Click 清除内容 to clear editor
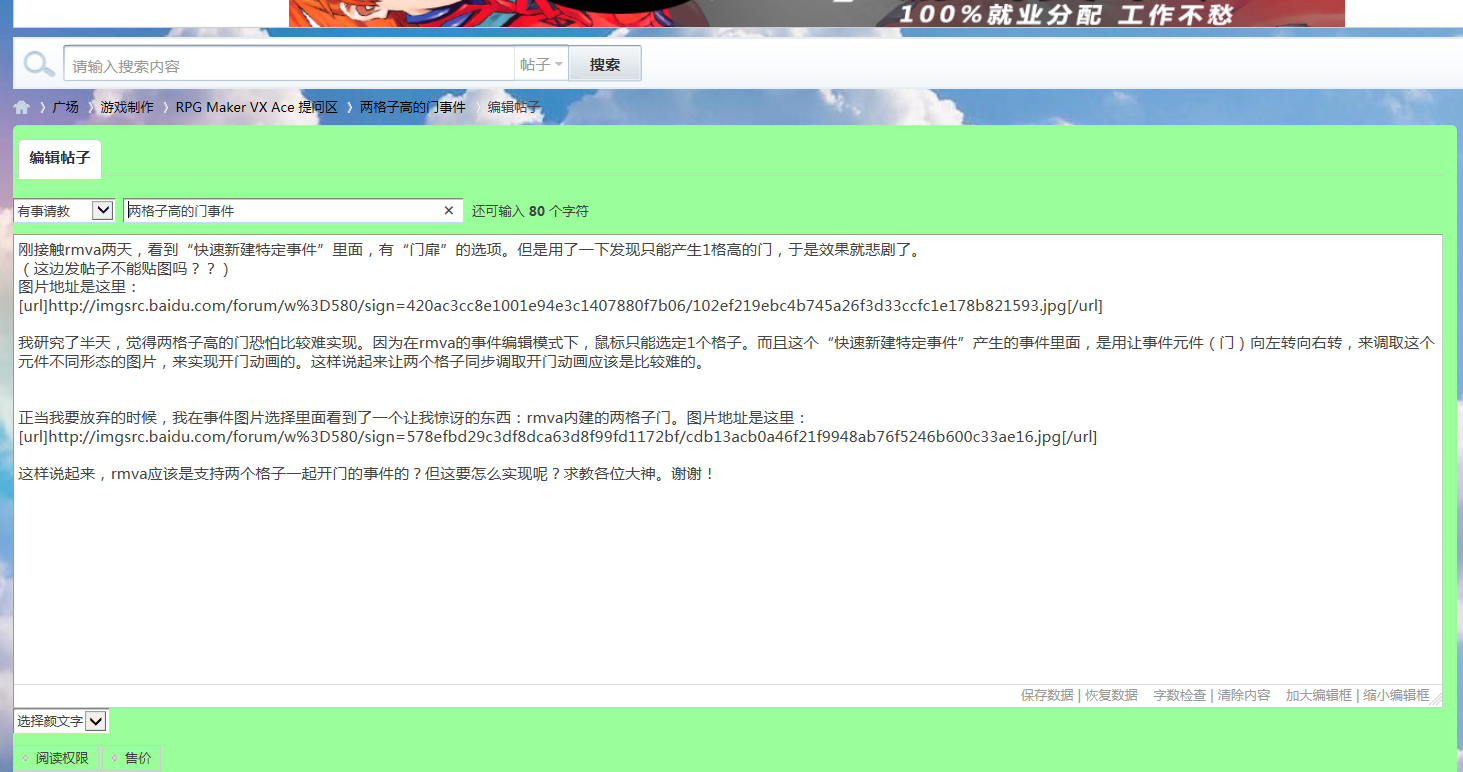 click(x=1244, y=695)
